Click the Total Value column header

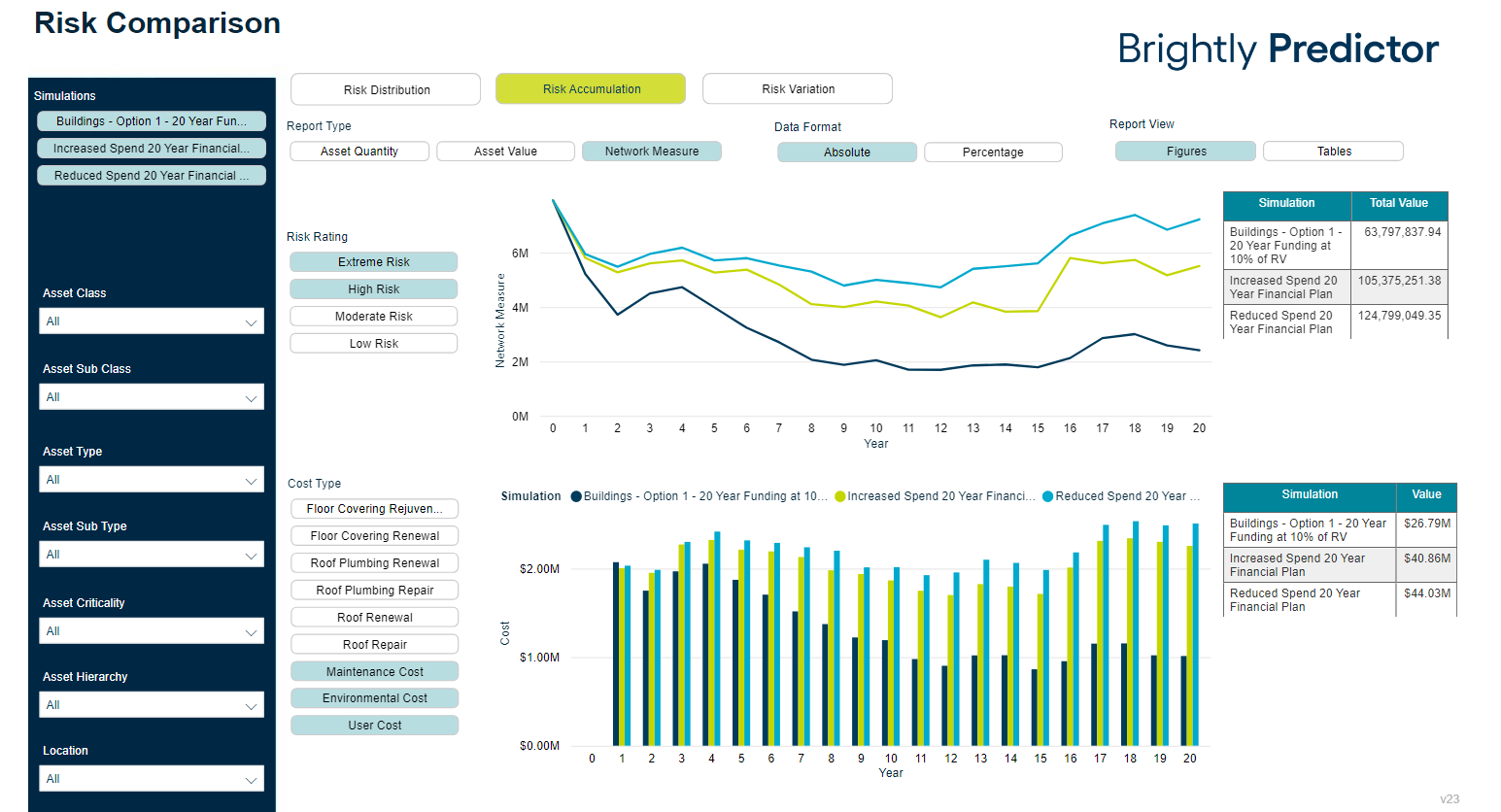pyautogui.click(x=1398, y=204)
